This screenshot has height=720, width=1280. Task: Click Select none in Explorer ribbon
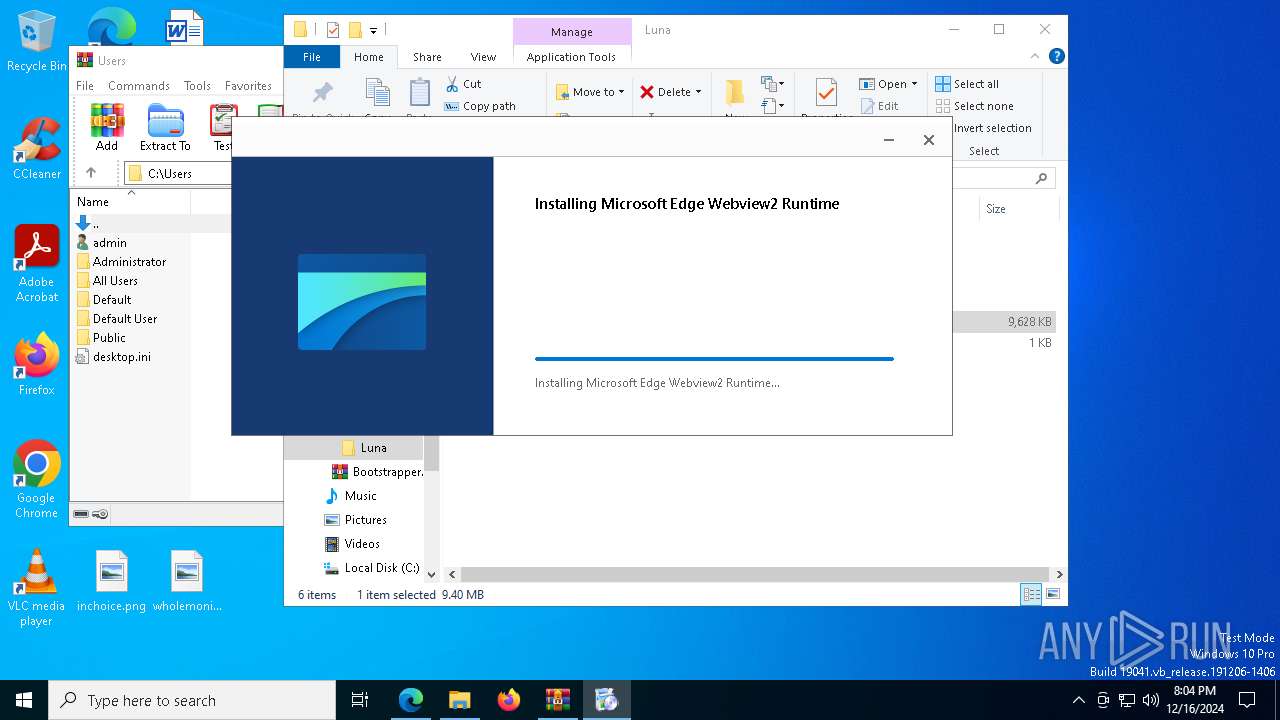point(975,106)
